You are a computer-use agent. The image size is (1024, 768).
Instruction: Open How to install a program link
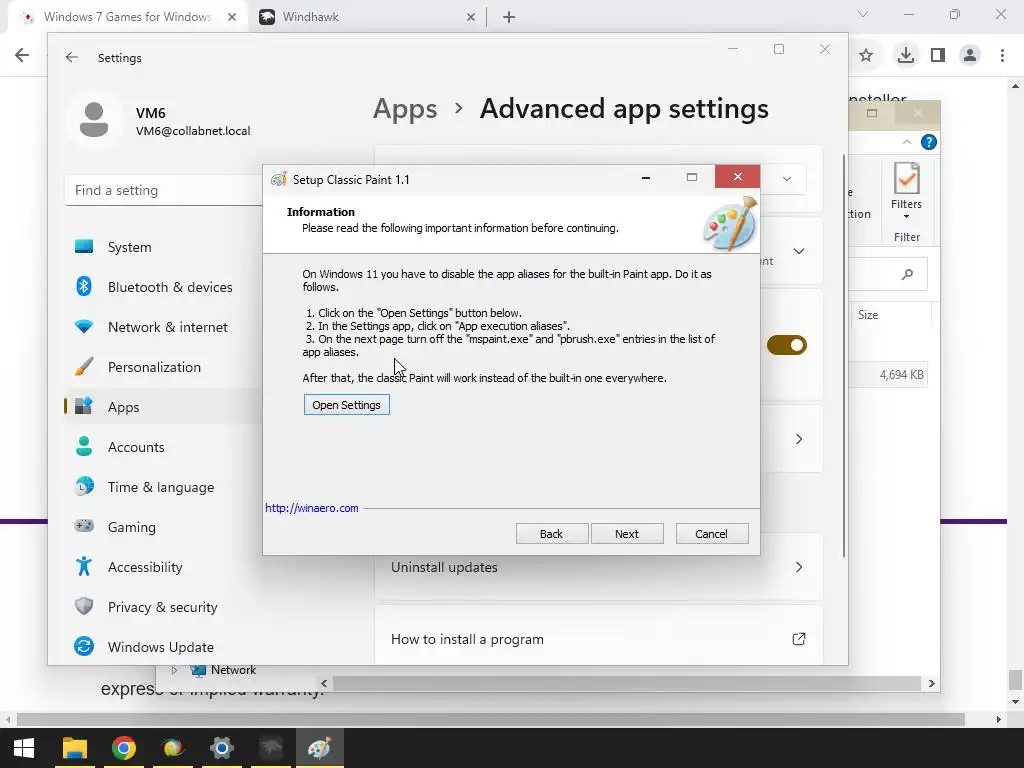(598, 639)
